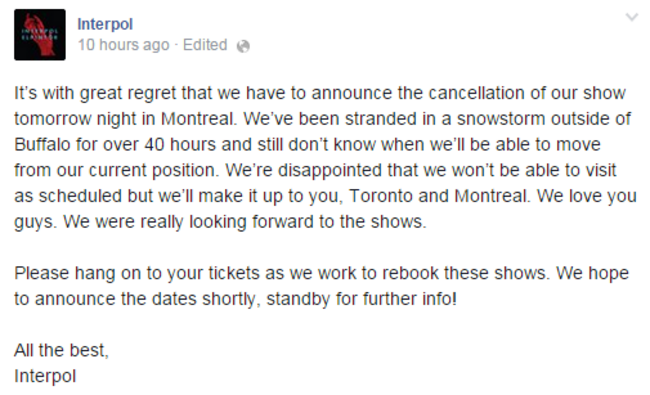Click the globe public-audience icon

tap(243, 46)
